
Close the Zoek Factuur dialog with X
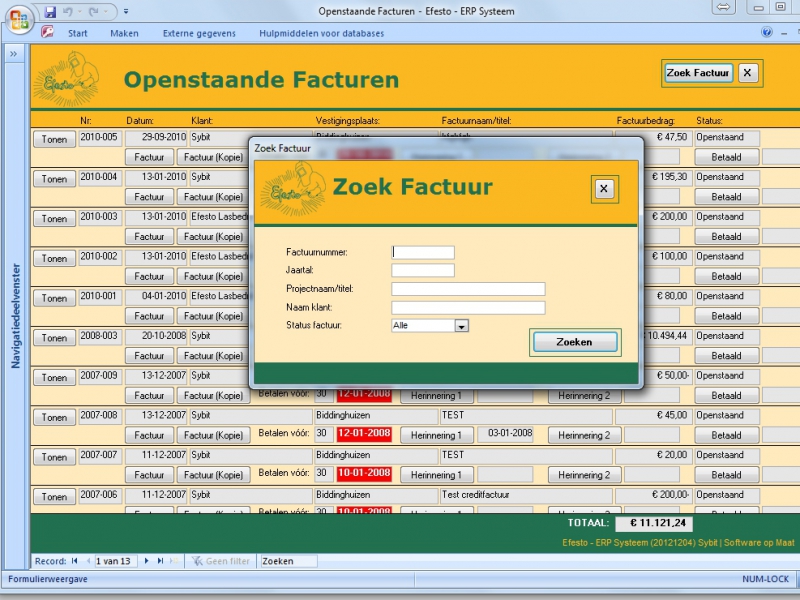602,188
